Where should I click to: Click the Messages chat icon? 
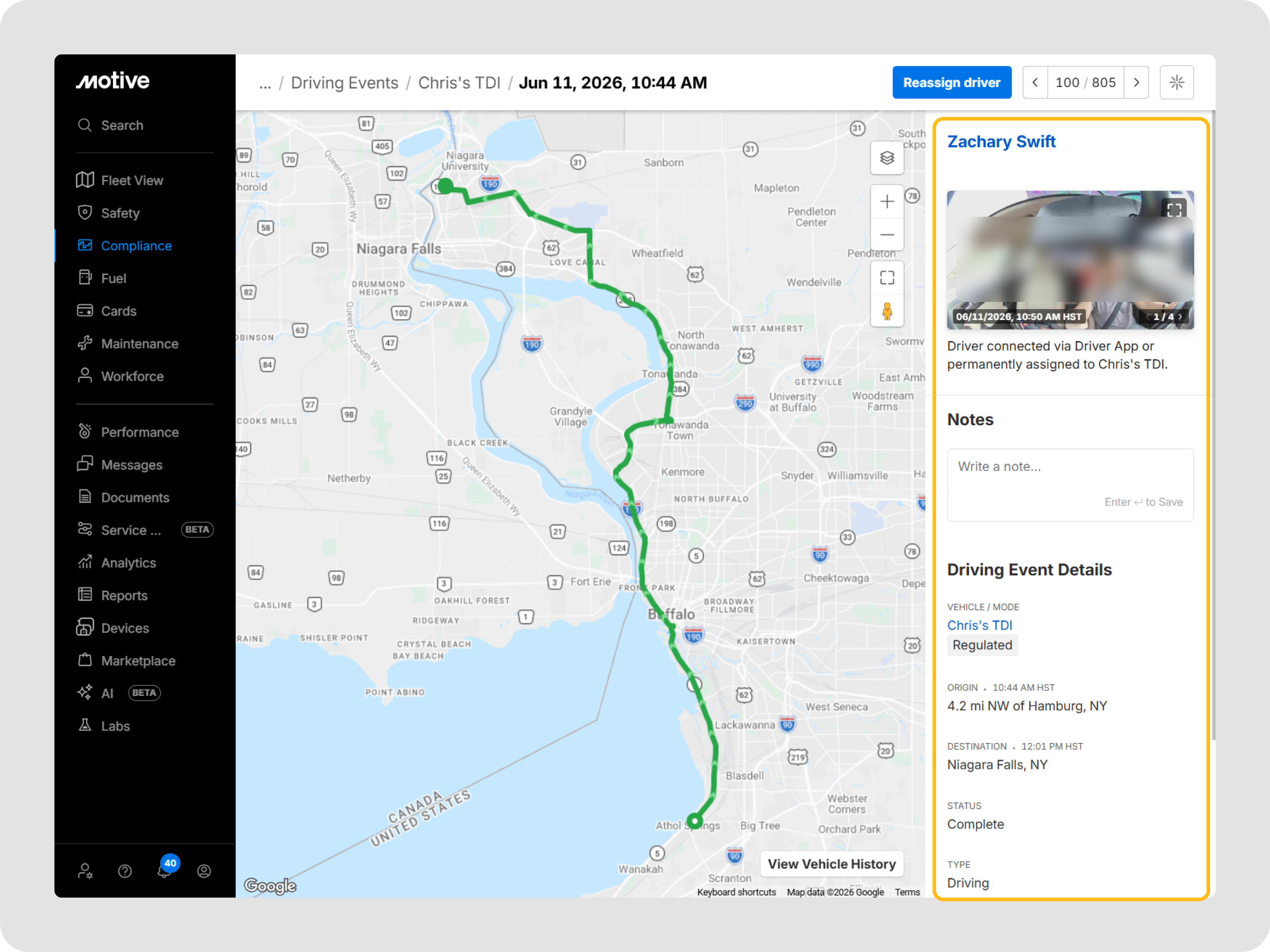point(85,464)
